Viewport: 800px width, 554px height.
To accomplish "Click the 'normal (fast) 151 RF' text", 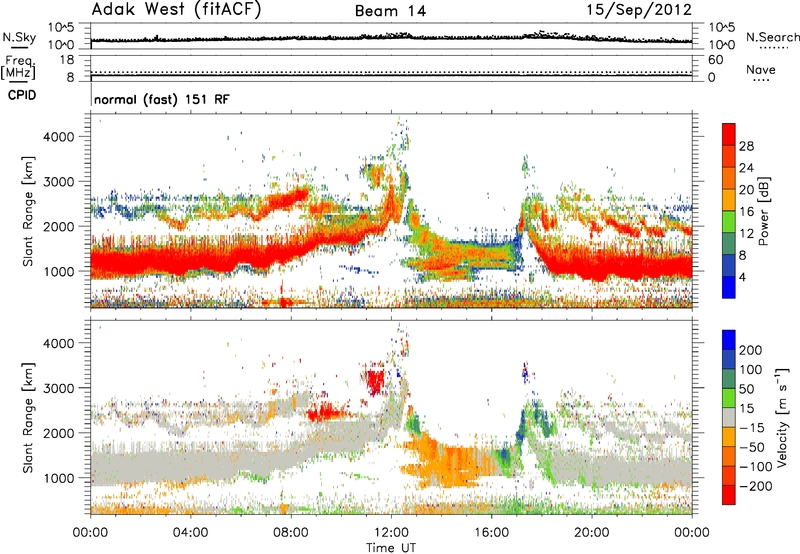I will click(x=162, y=99).
